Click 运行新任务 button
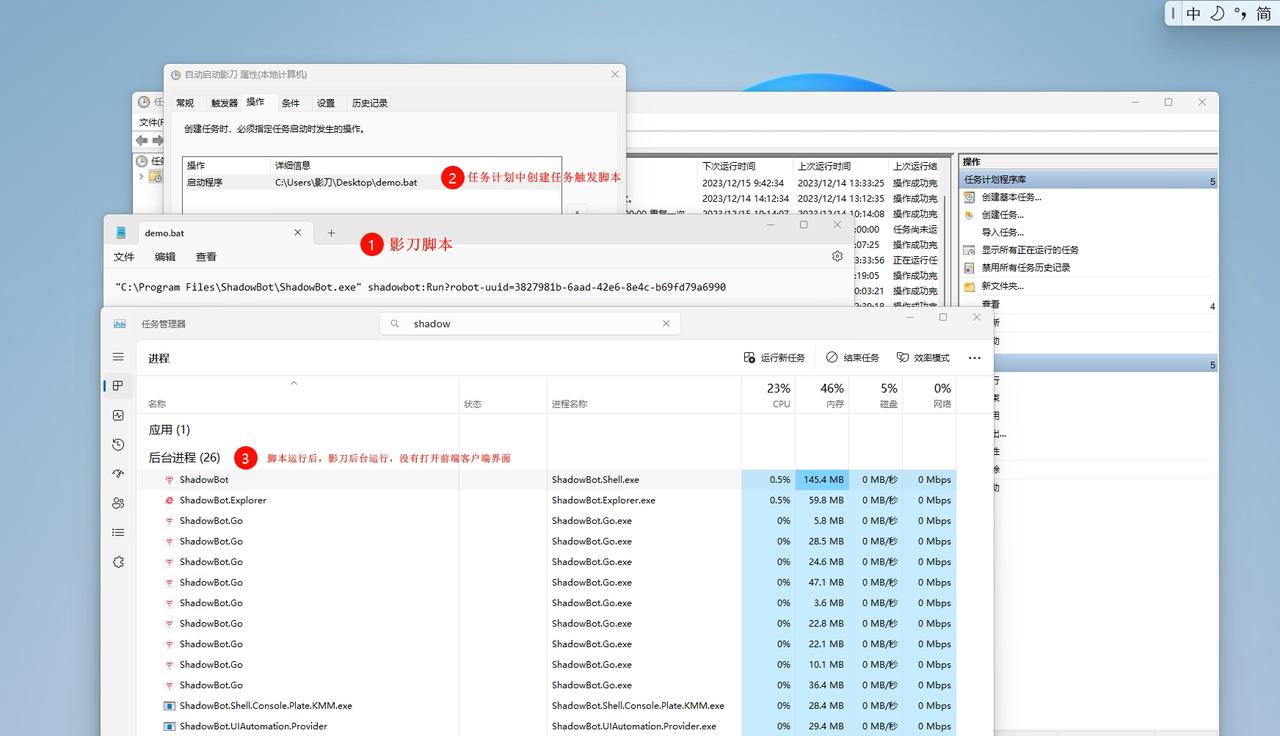1280x736 pixels. [774, 358]
